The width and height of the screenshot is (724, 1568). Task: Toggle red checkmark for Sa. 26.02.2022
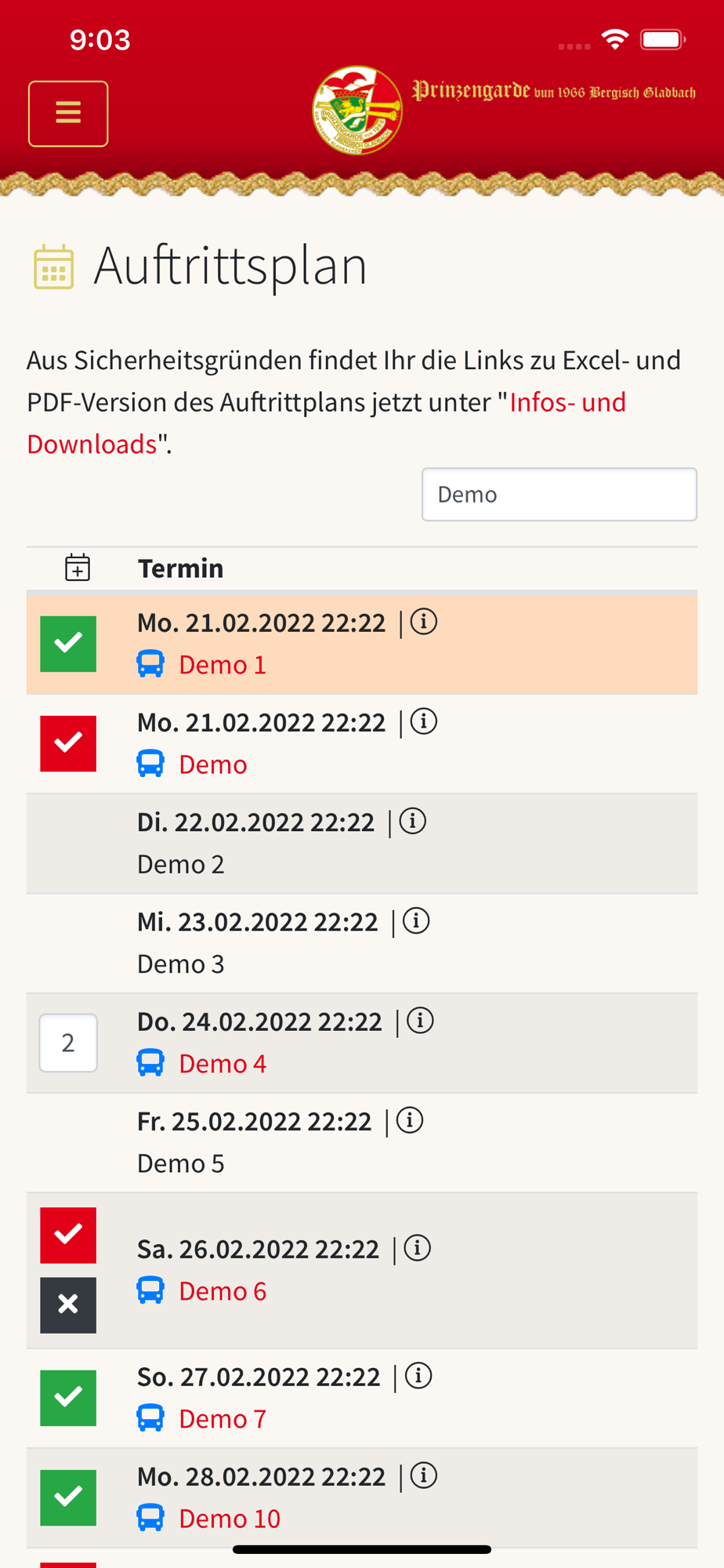[x=68, y=1235]
